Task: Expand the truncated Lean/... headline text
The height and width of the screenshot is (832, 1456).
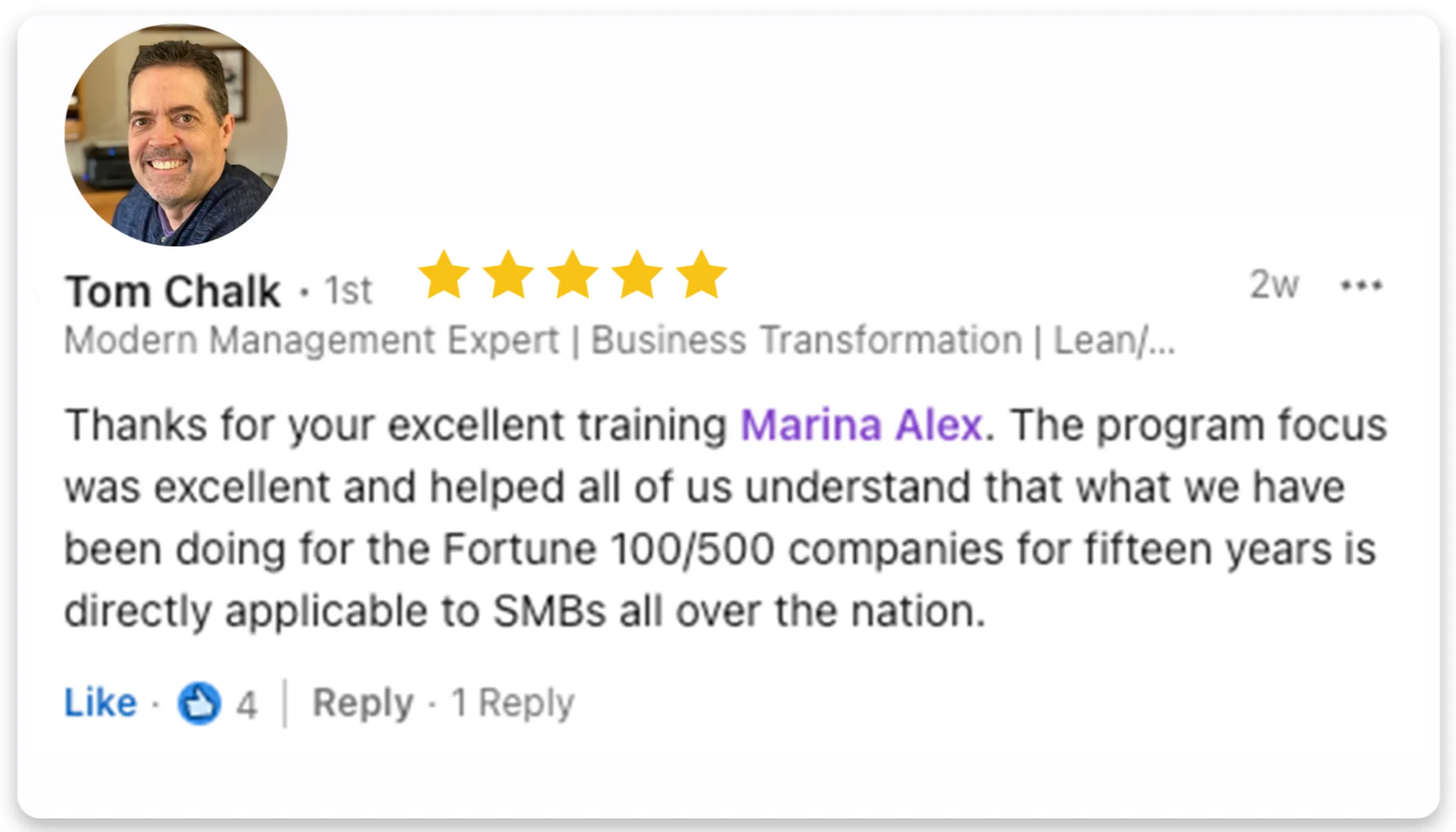Action: point(1114,341)
